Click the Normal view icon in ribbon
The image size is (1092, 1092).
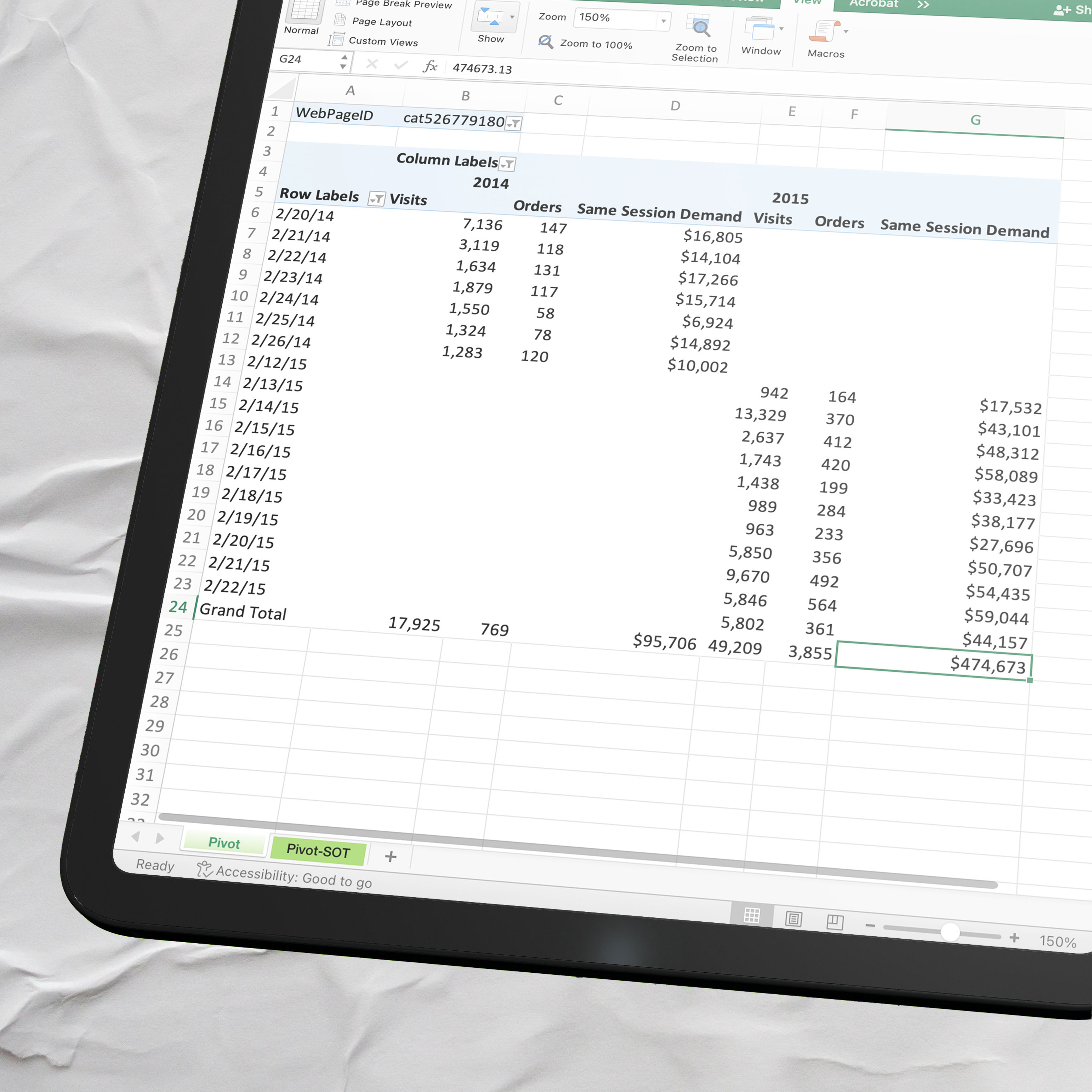(x=305, y=11)
